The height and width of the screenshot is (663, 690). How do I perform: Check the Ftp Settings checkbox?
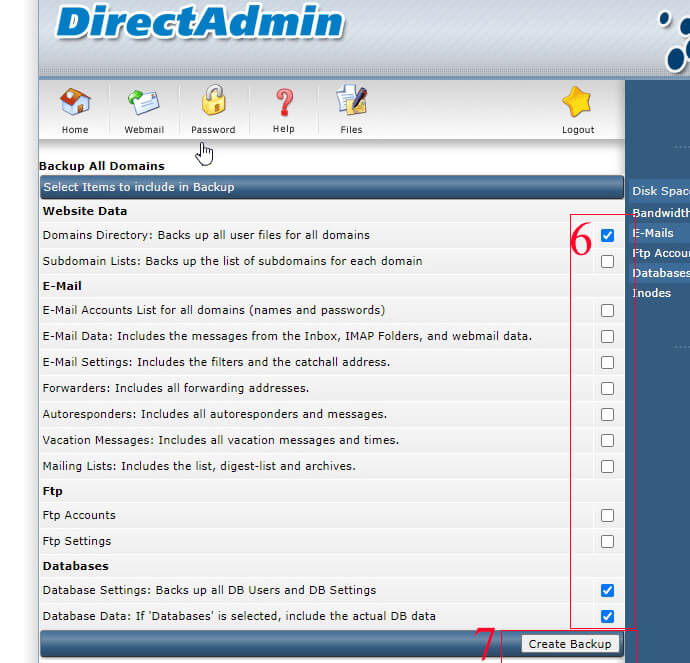click(607, 541)
